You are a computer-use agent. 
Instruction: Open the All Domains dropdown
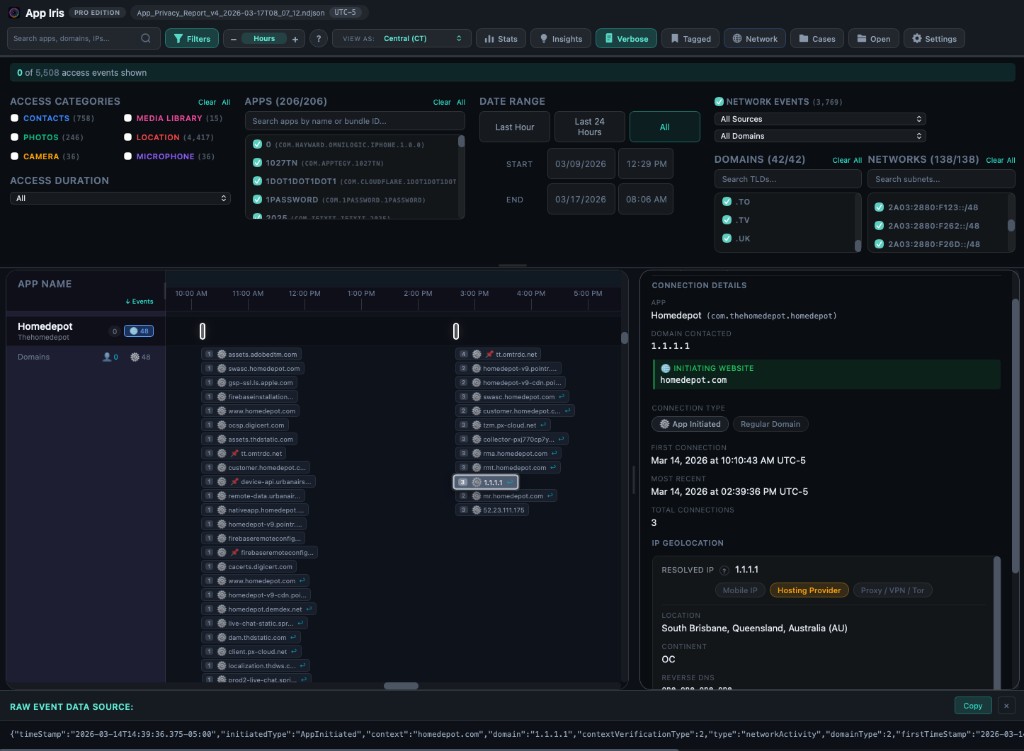pyautogui.click(x=821, y=136)
